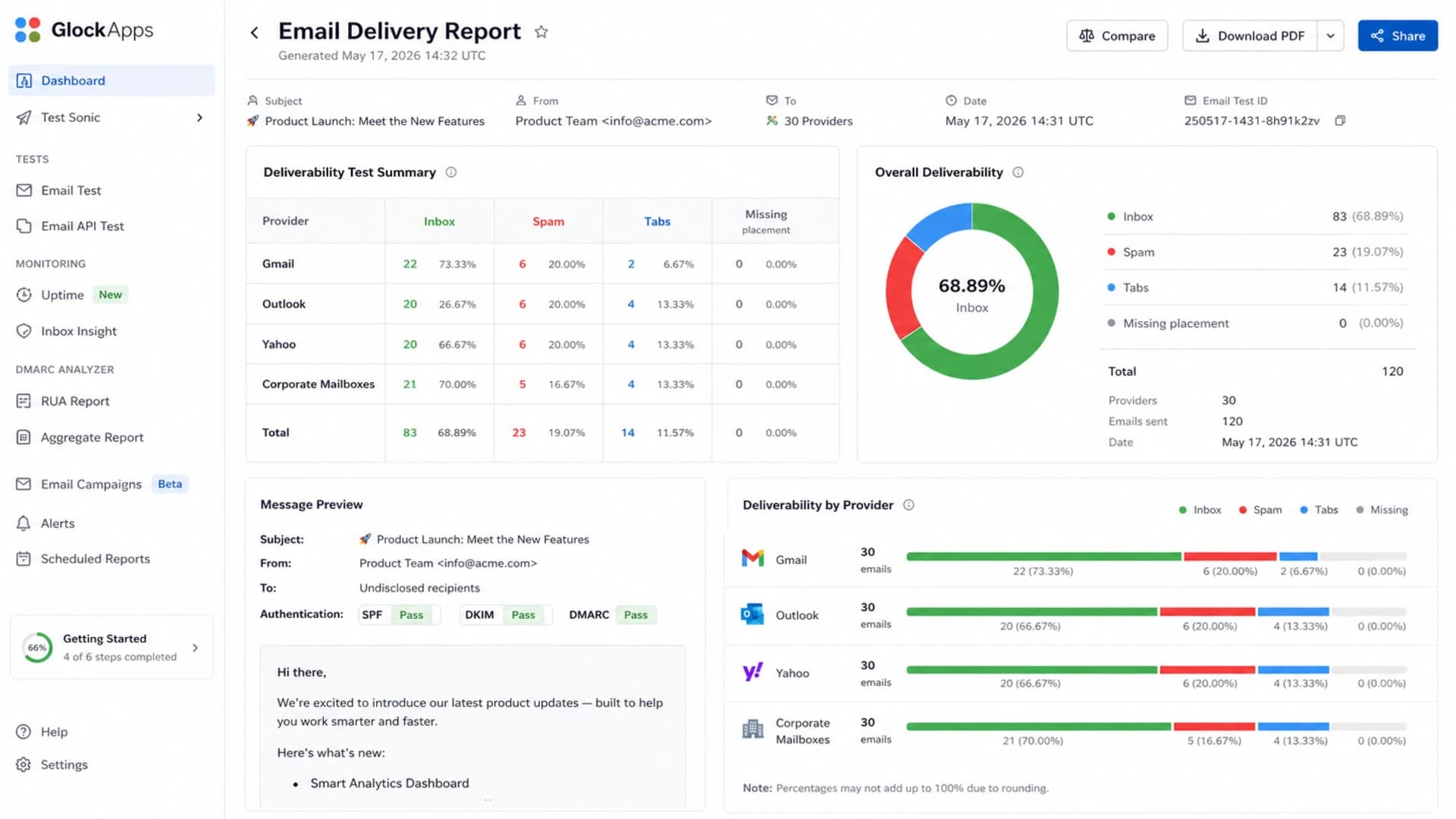The image size is (1456, 819).
Task: Click Gmail inbox count 22
Action: [x=409, y=264]
